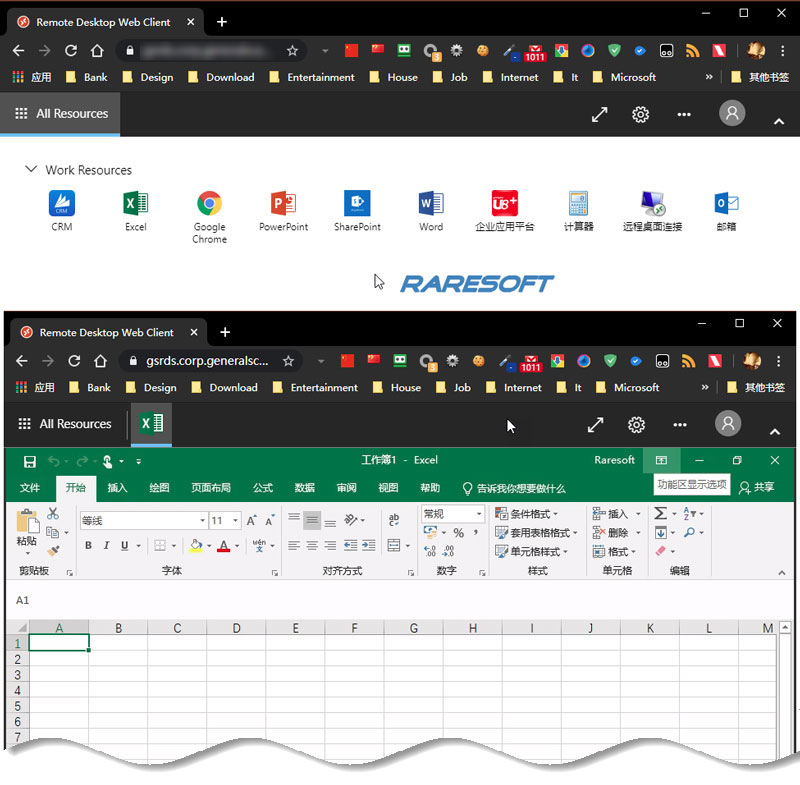Open the 邮箱 Outlook mail app
Image resolution: width=800 pixels, height=785 pixels.
[x=726, y=204]
